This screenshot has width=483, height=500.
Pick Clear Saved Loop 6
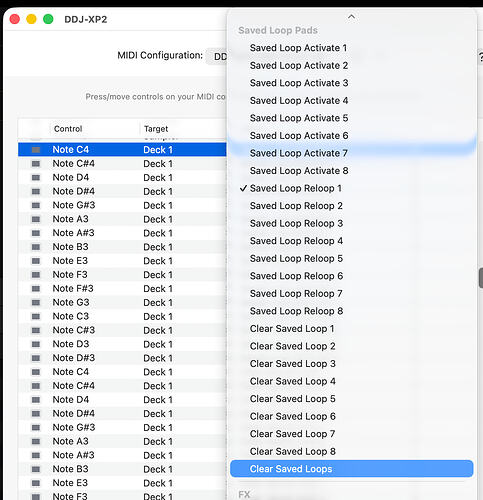[351, 416]
